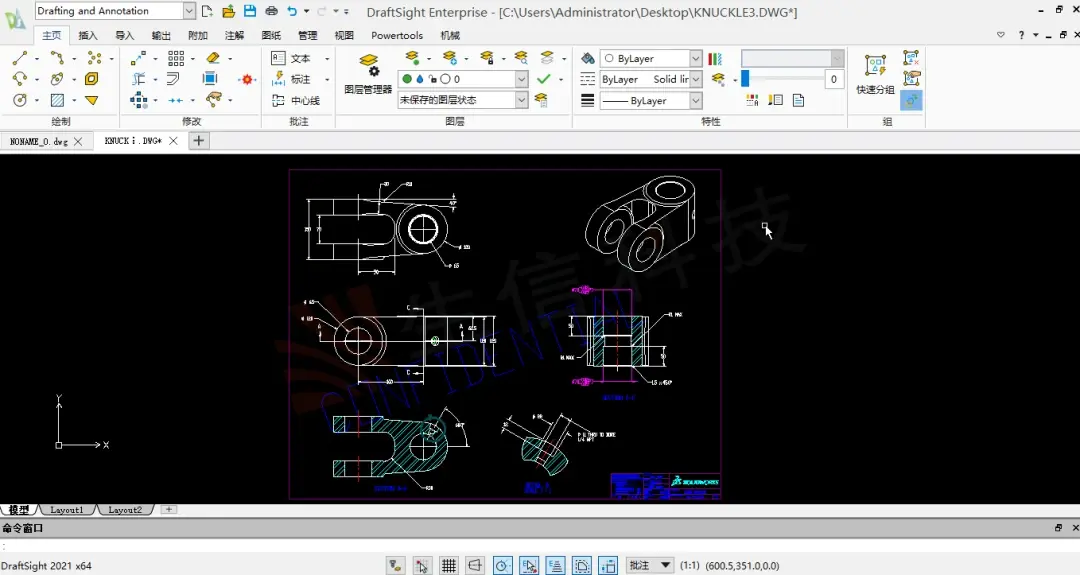Open the View (视图) ribbon tab
The height and width of the screenshot is (575, 1080).
(x=344, y=35)
